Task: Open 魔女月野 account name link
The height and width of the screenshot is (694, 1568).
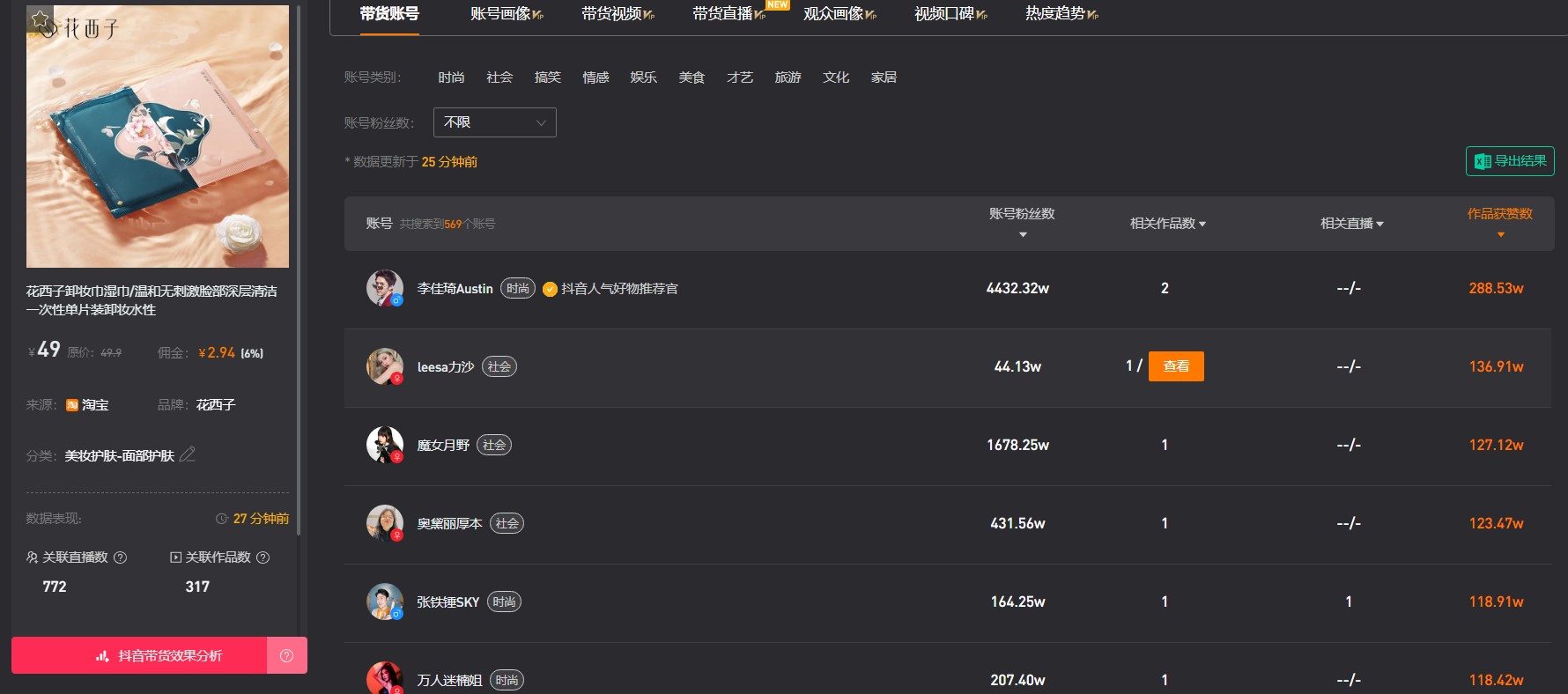Action: pos(443,446)
